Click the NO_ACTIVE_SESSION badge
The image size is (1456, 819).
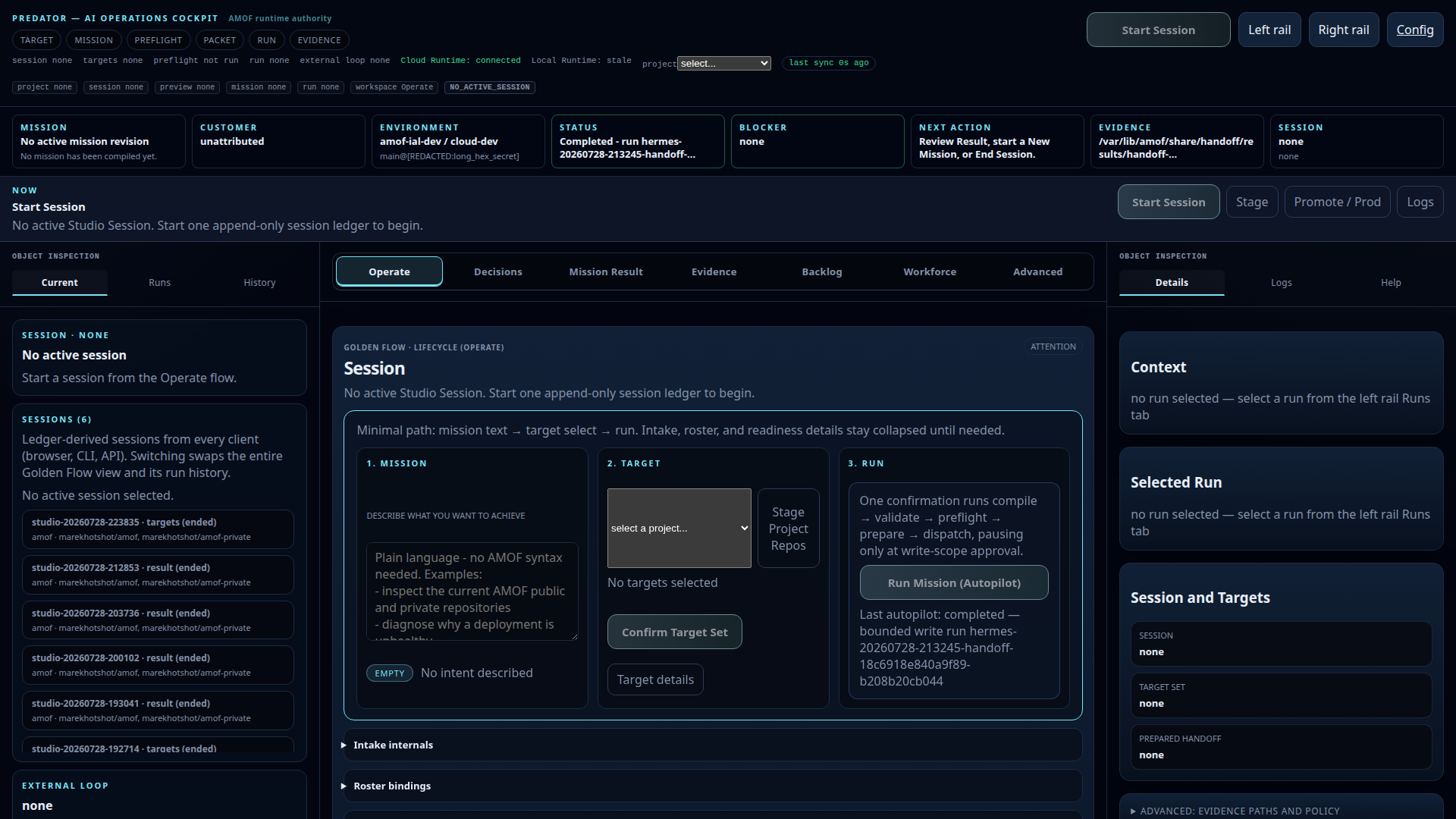pos(490,87)
